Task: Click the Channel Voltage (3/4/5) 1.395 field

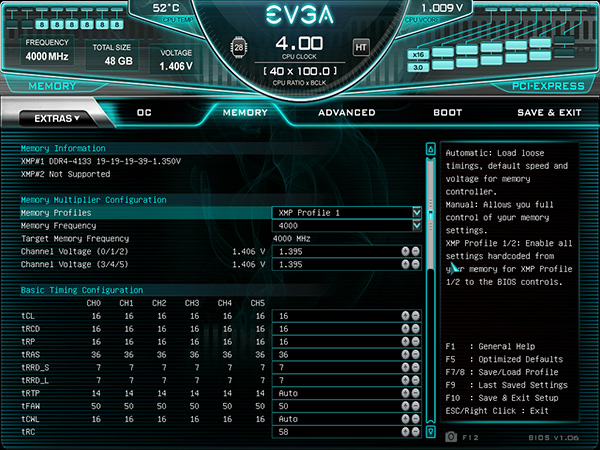Action: 347,264
